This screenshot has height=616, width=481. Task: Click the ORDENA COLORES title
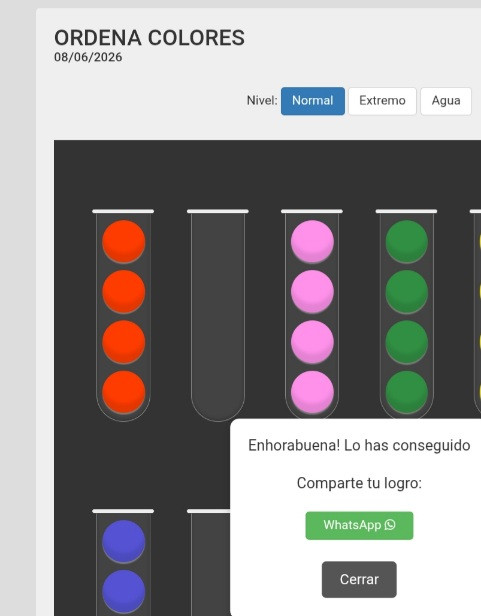(x=149, y=38)
